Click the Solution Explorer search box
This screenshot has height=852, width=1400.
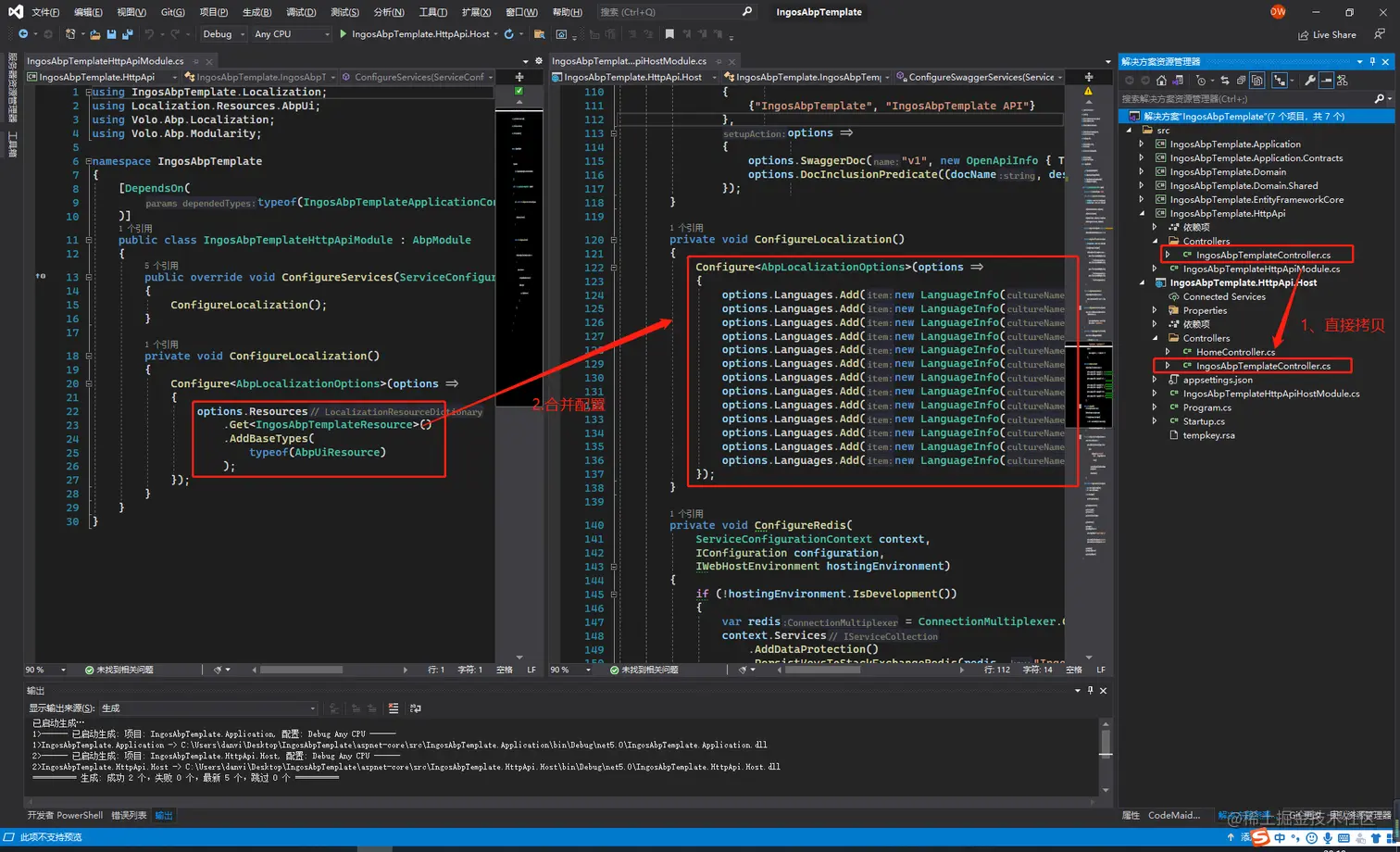(x=1245, y=98)
